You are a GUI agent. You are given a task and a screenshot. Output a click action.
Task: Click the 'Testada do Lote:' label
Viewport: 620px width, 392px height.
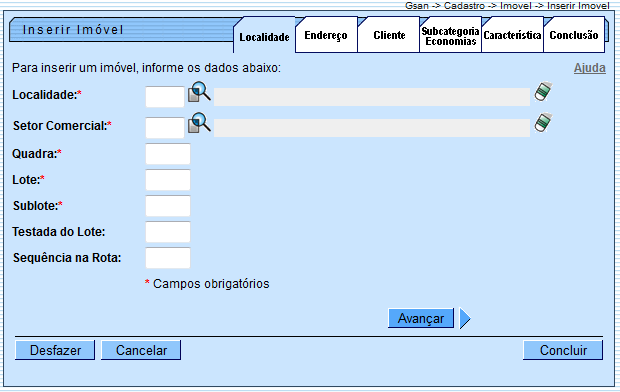pyautogui.click(x=59, y=232)
